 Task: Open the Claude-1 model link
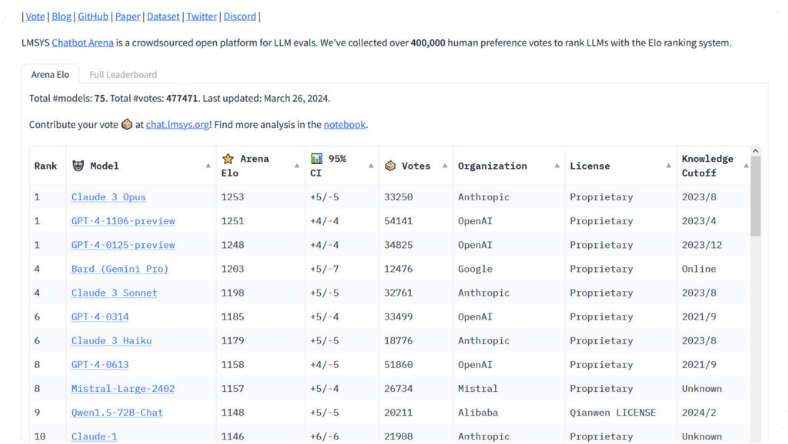(x=94, y=436)
